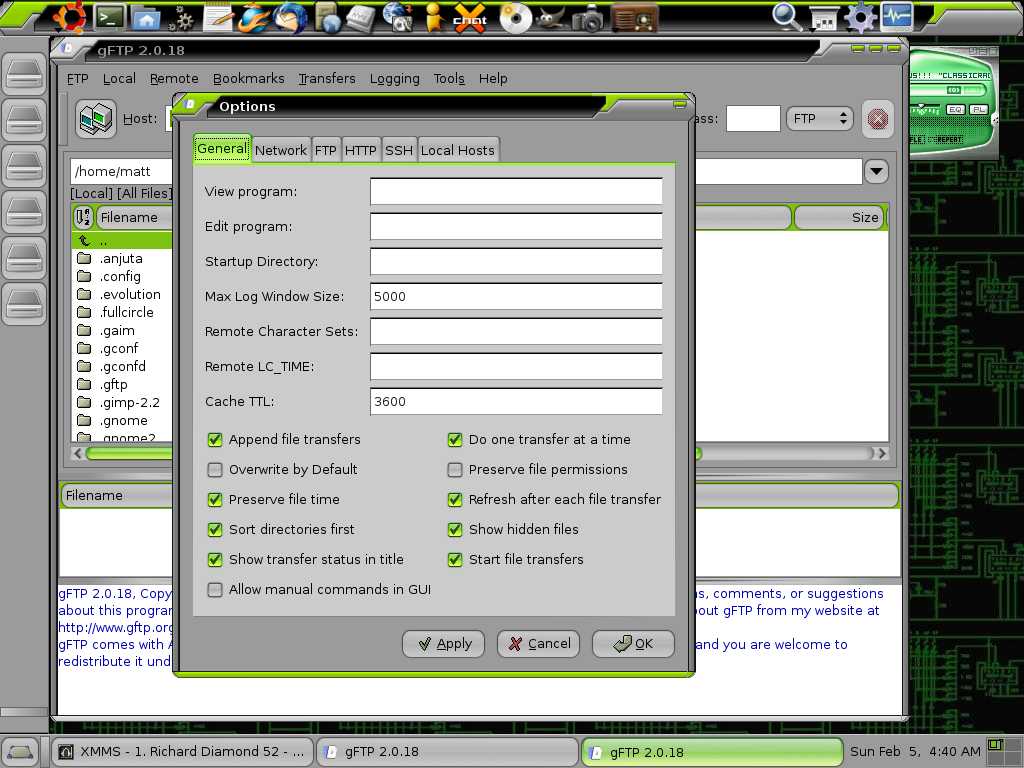This screenshot has width=1024, height=768.
Task: Select the .anjuta folder
Action: coord(121,258)
